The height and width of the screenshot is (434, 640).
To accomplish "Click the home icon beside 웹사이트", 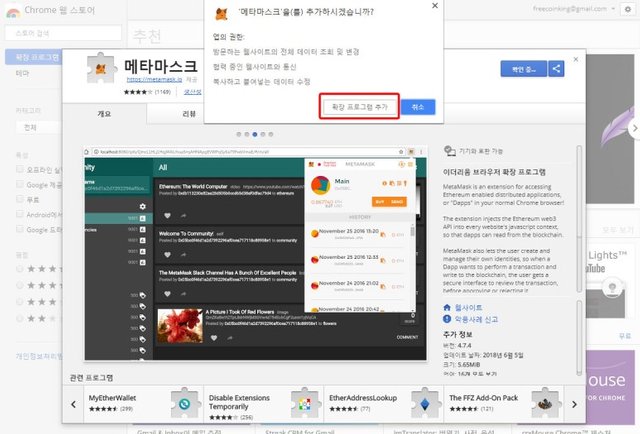I will [447, 307].
